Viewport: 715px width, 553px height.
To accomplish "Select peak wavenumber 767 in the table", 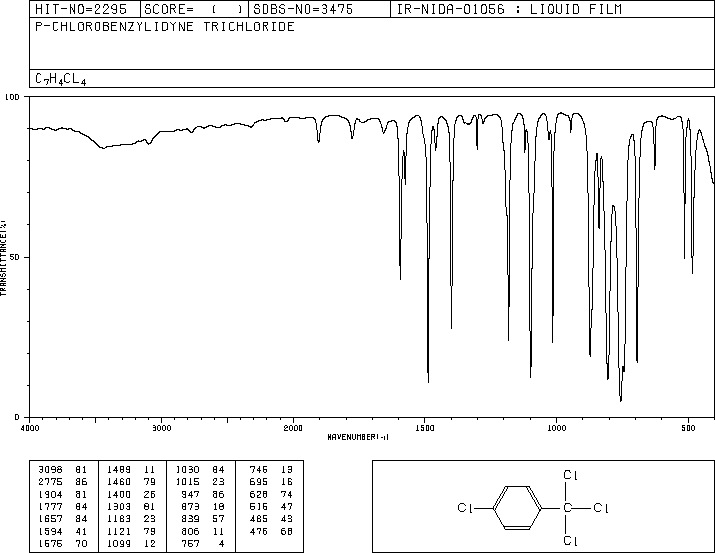I will click(x=191, y=543).
